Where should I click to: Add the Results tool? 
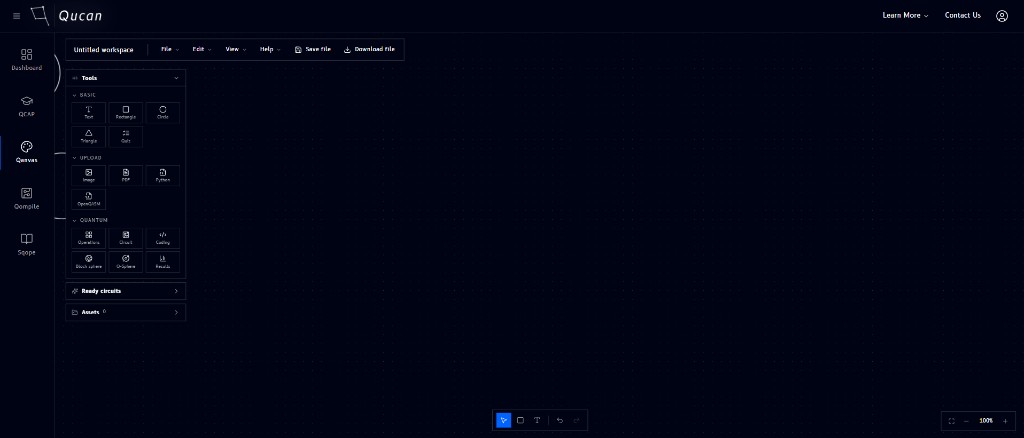(163, 262)
